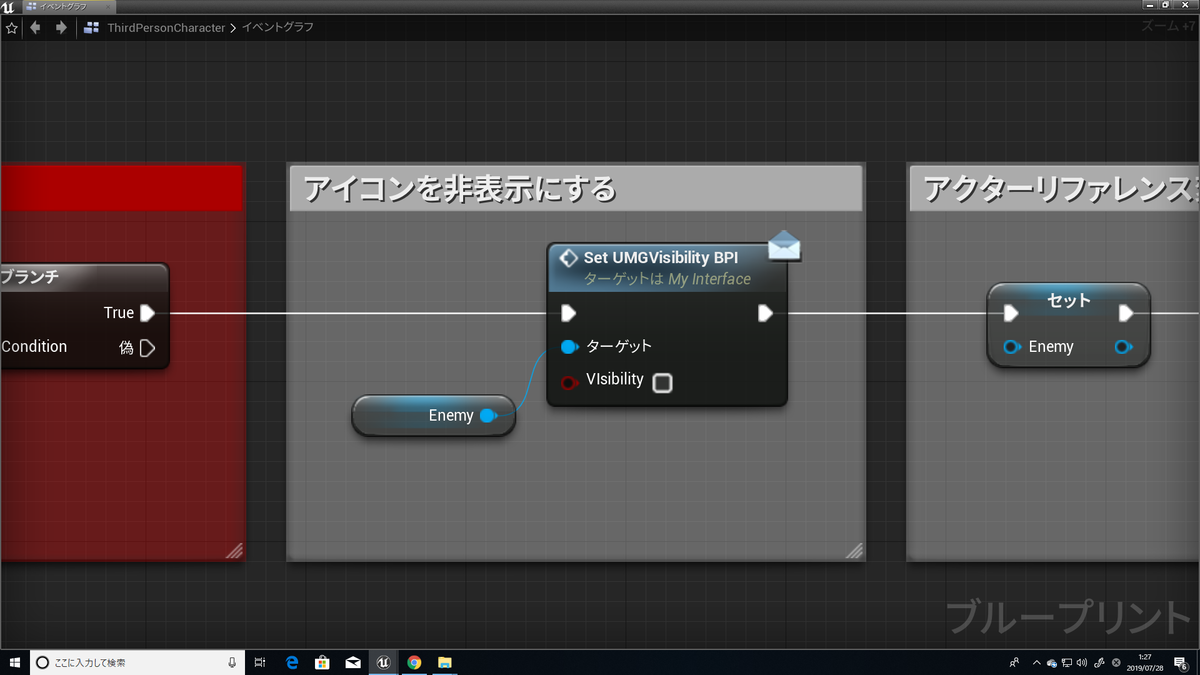Click the ターゲット input pin on Set UMGVisibility
This screenshot has width=1200, height=675.
tap(570, 346)
